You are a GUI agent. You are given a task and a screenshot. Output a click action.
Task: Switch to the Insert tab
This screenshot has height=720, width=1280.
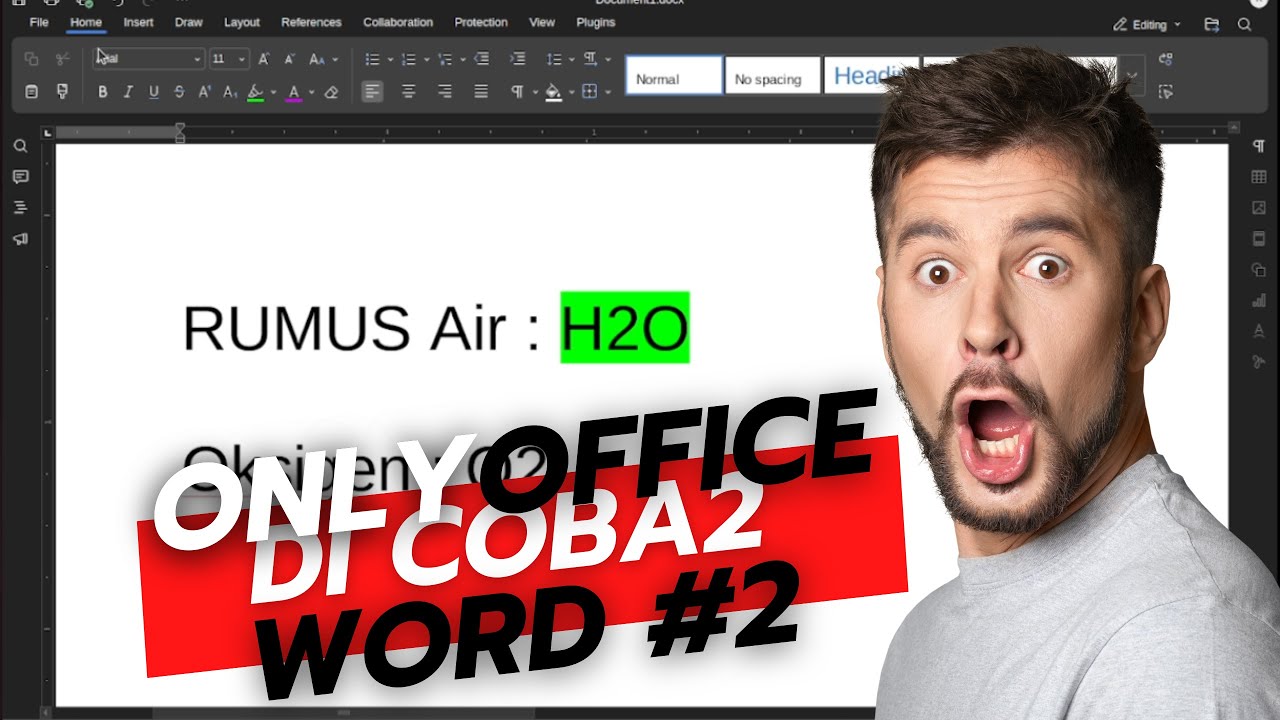tap(139, 22)
